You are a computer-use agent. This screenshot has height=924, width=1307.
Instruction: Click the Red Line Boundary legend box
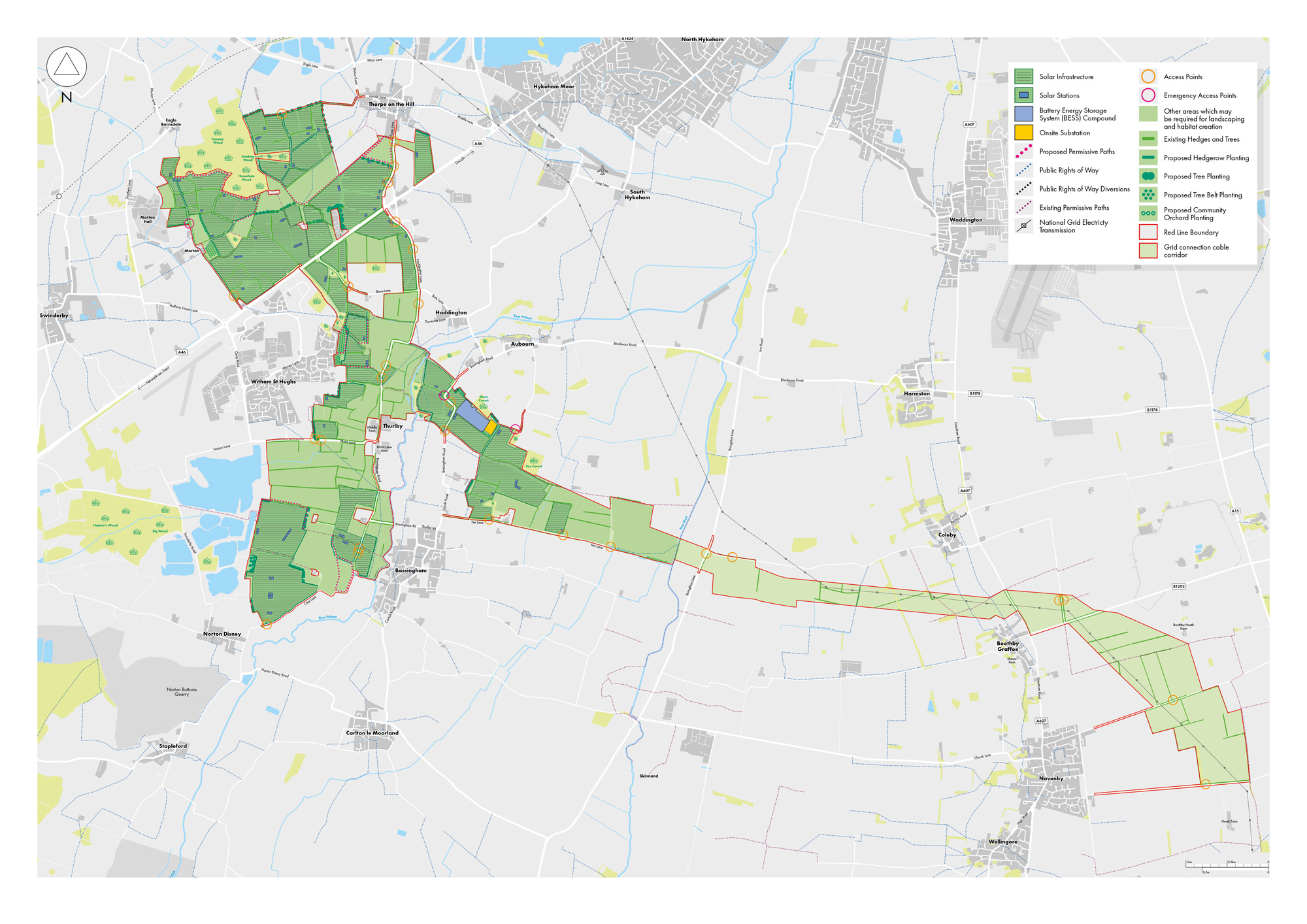(x=1148, y=232)
